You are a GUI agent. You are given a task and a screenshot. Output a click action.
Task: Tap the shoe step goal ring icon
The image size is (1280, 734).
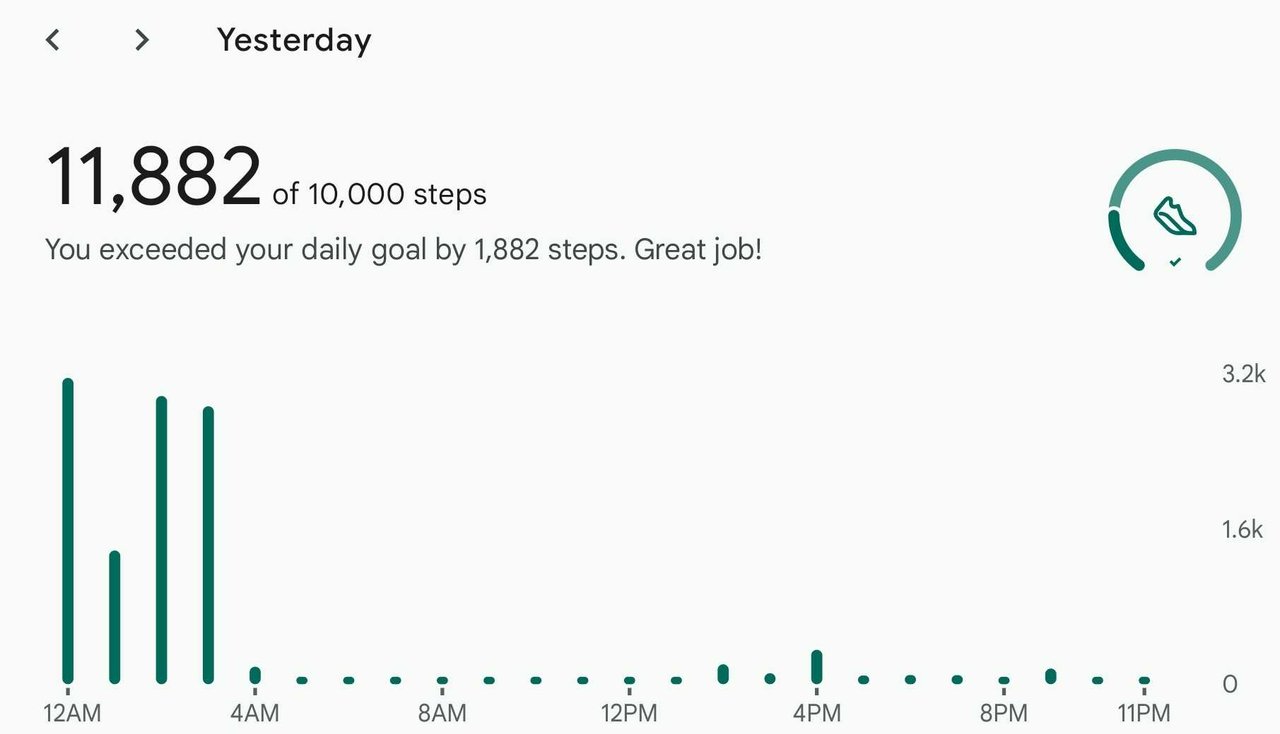point(1175,211)
